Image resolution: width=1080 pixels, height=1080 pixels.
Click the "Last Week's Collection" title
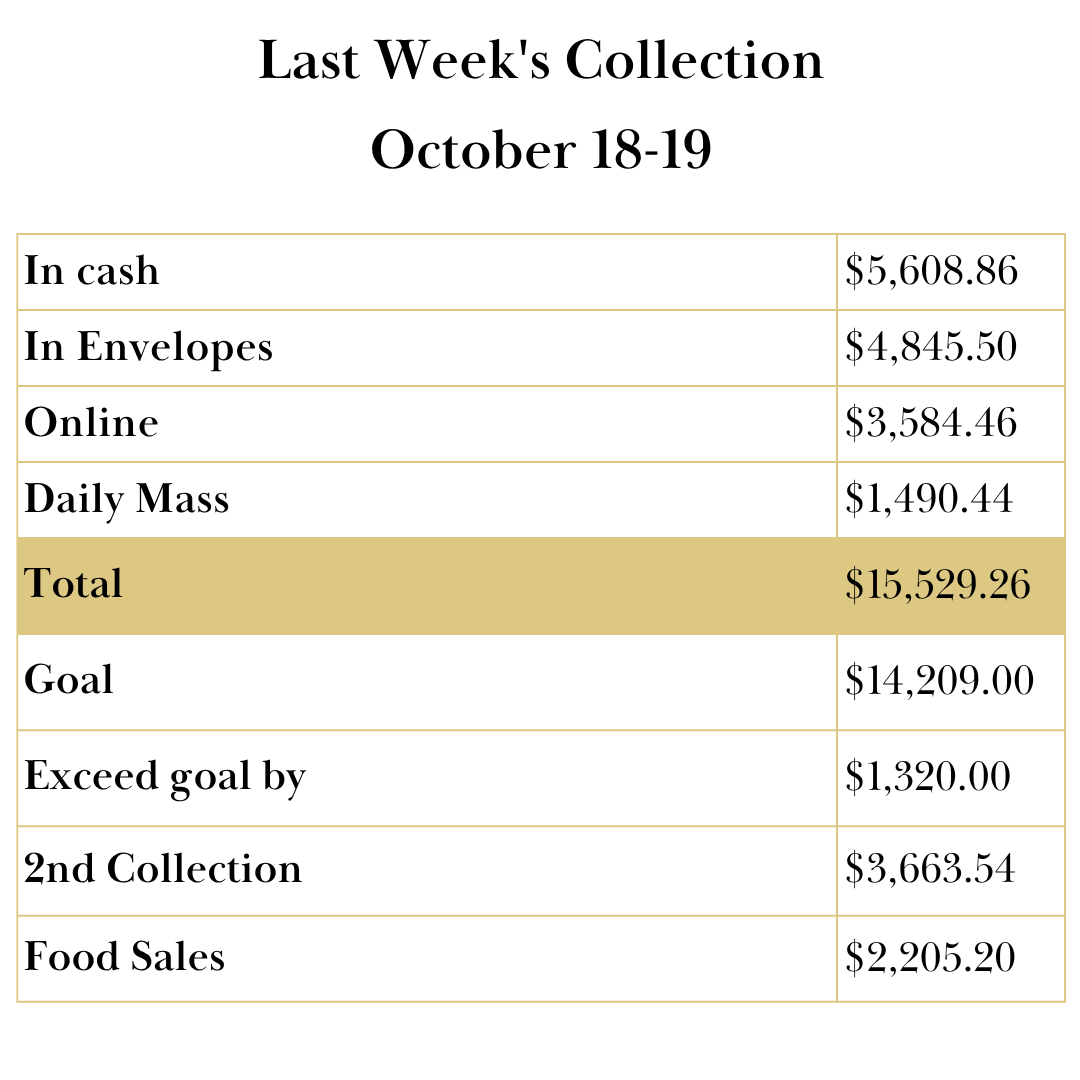(541, 62)
